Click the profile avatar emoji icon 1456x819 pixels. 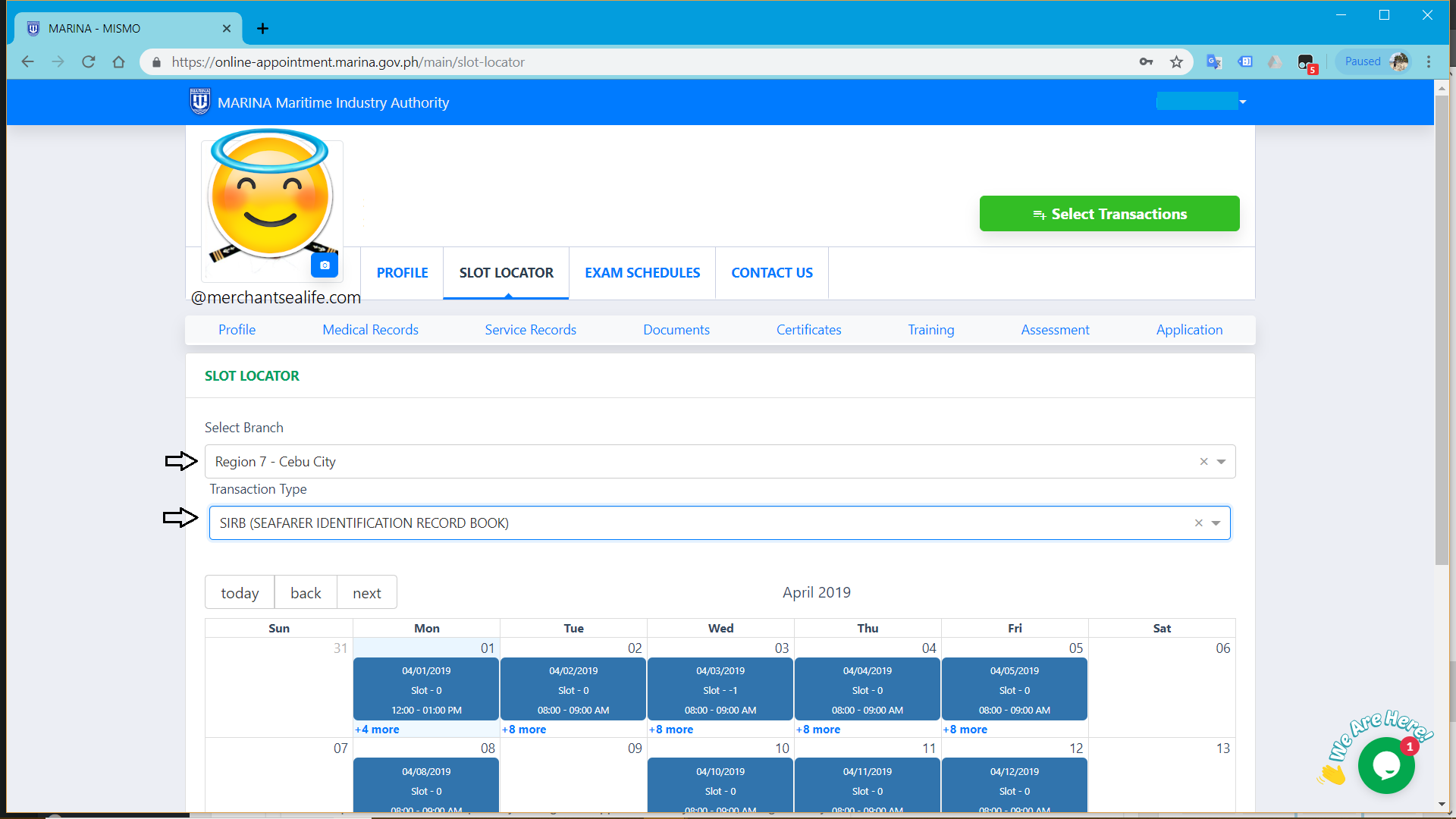271,202
